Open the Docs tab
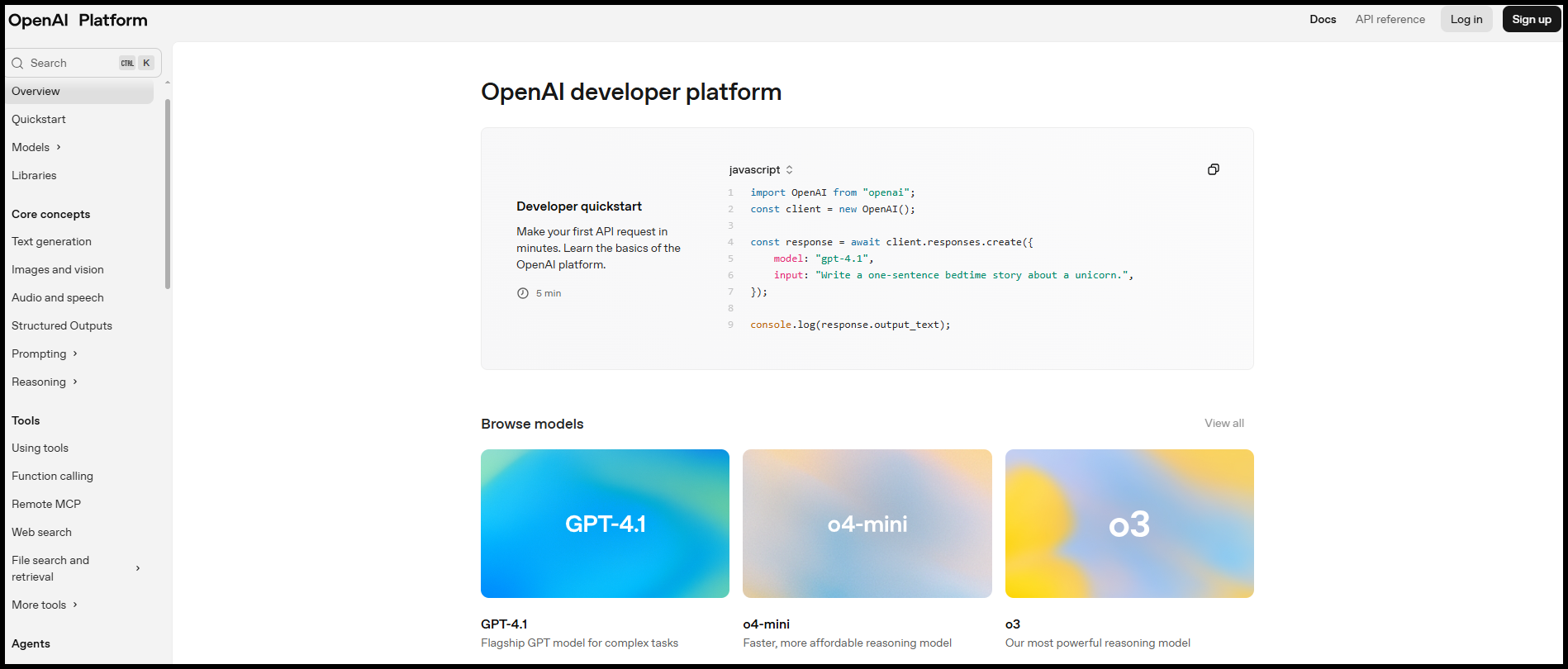 (1323, 19)
